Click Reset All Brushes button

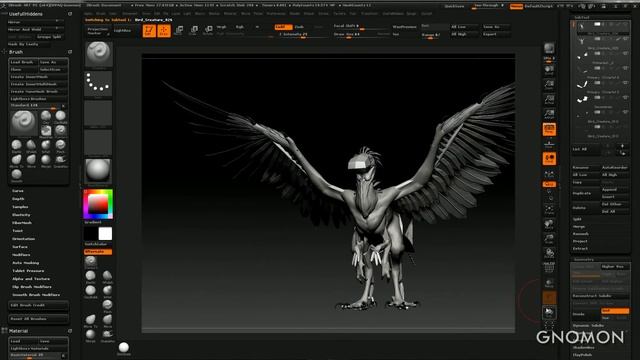click(38, 318)
